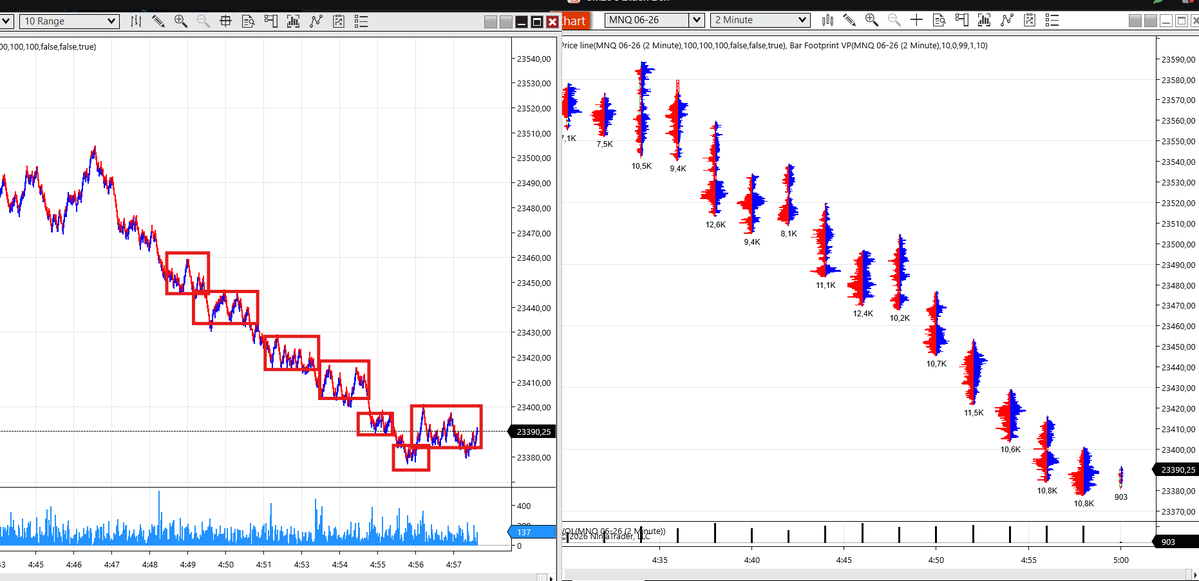Click the 23390,25 price marker in 2 Minute chart

coord(1177,470)
